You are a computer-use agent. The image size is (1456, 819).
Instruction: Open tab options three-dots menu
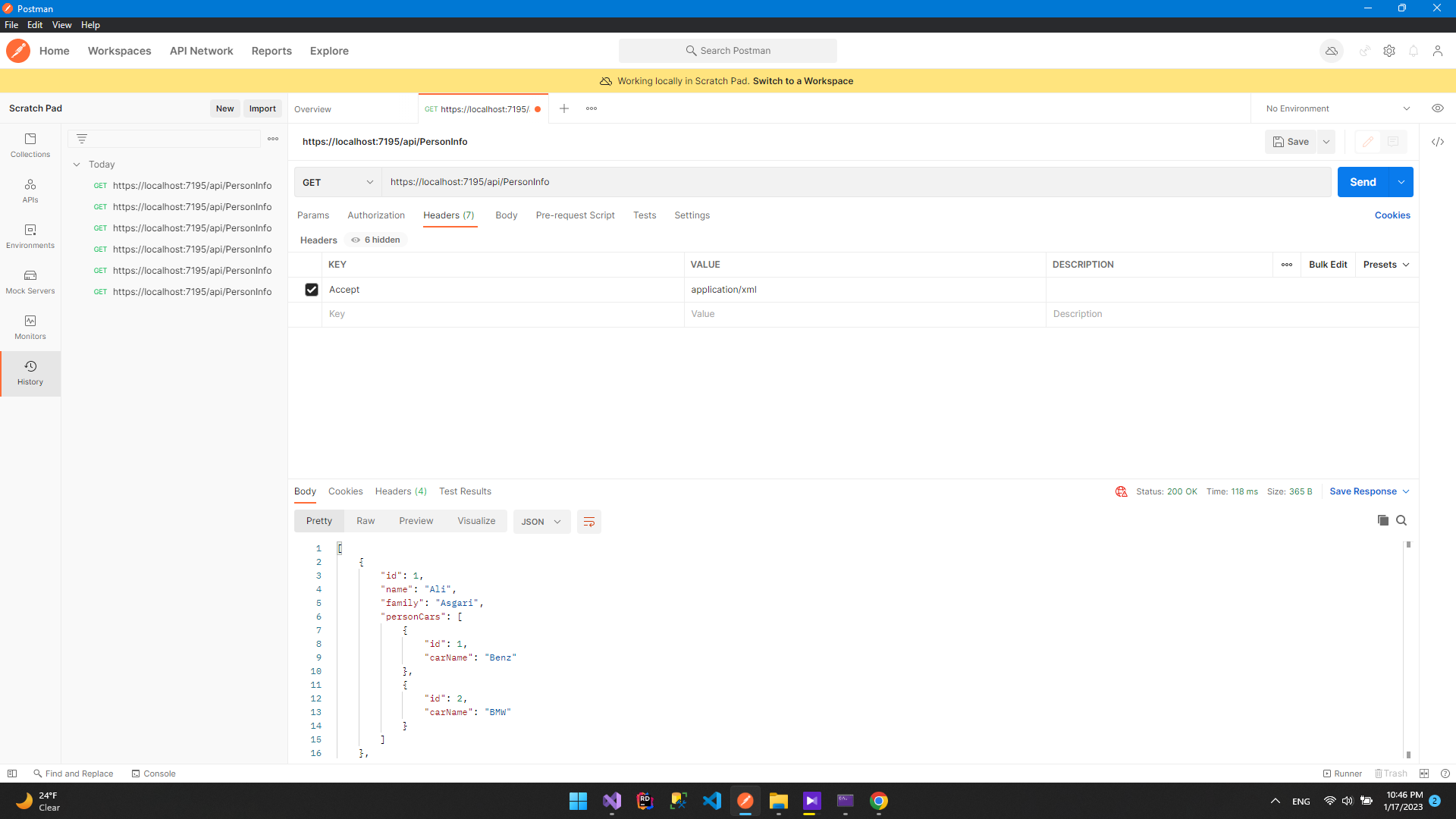point(591,108)
